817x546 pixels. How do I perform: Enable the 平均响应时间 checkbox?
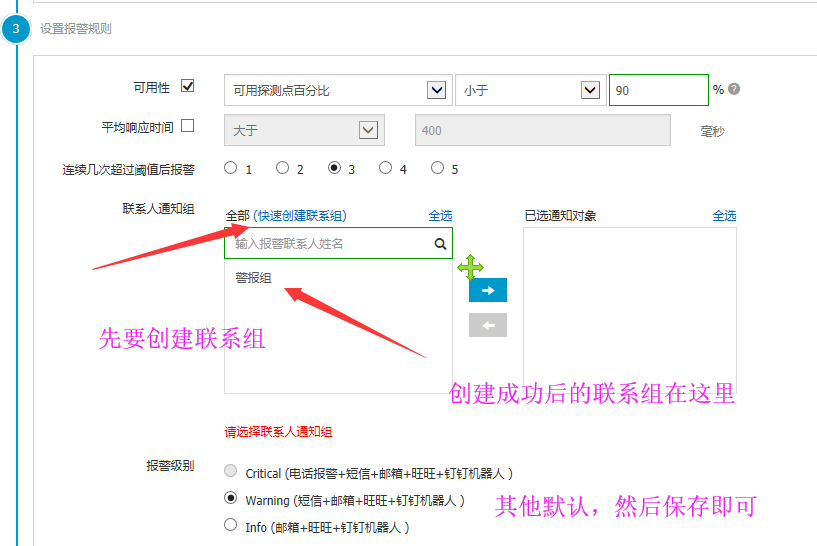coord(188,126)
